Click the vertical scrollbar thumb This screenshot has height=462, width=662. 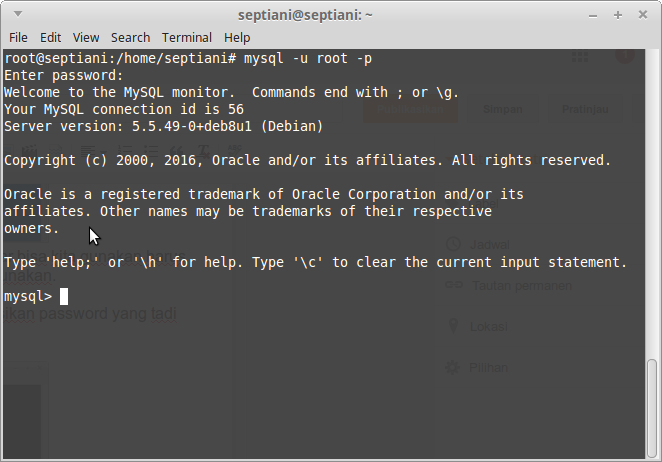(652, 408)
